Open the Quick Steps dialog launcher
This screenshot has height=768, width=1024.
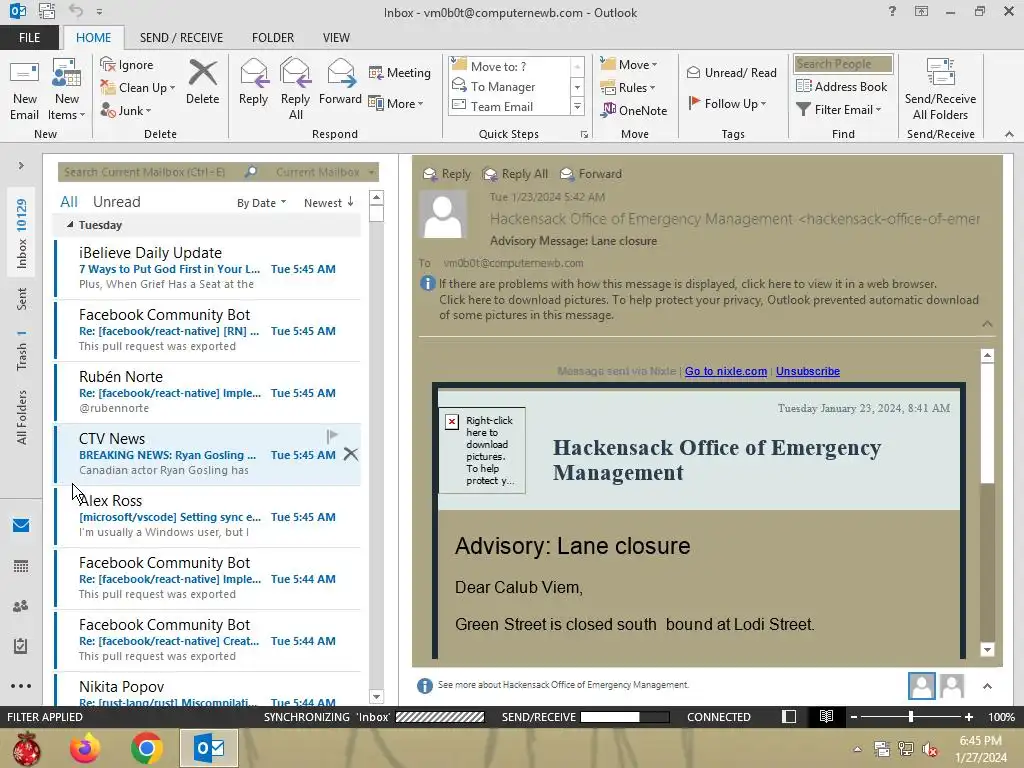[584, 135]
